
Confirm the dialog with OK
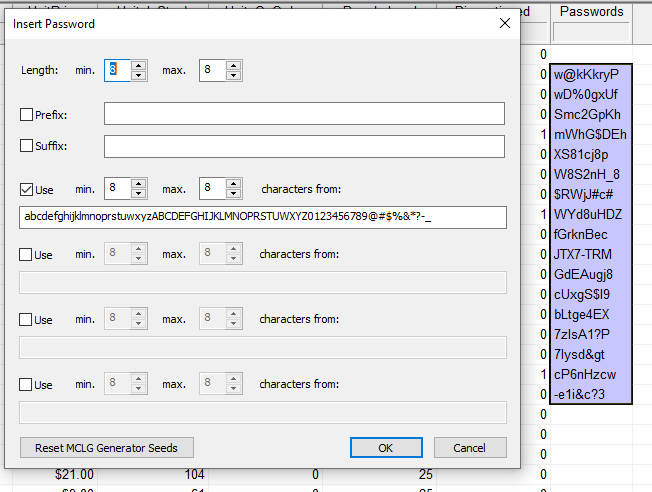(385, 448)
